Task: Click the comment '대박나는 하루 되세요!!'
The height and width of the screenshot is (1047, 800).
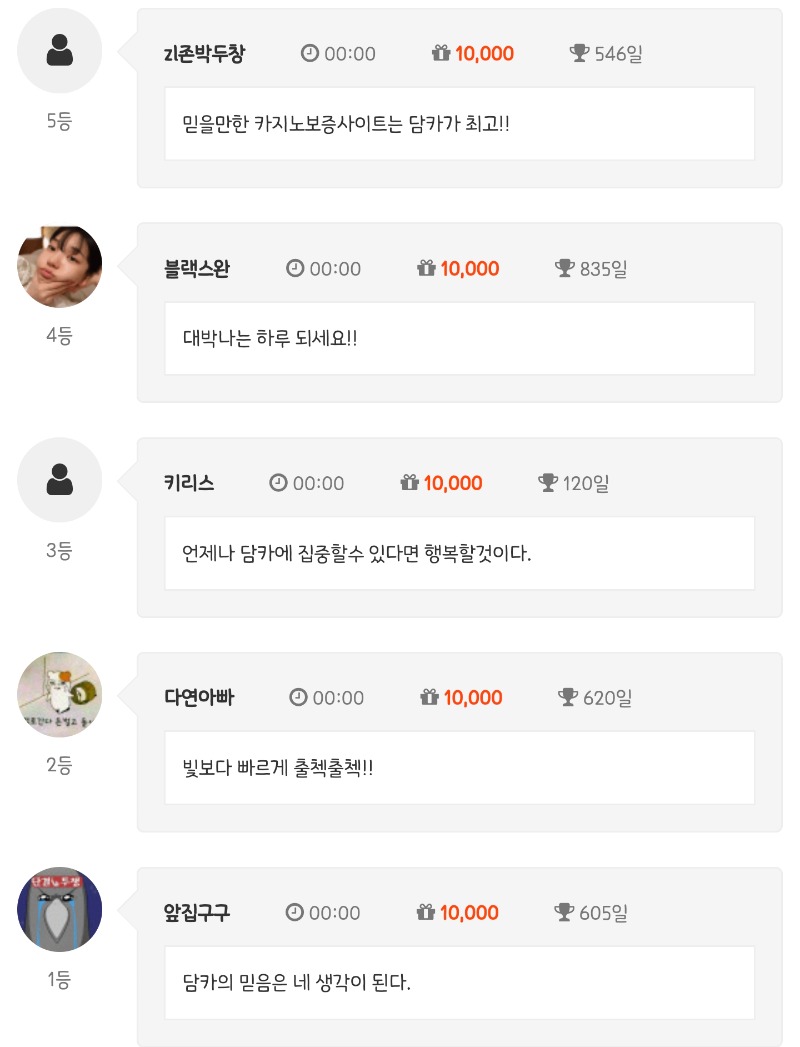Action: [x=270, y=338]
